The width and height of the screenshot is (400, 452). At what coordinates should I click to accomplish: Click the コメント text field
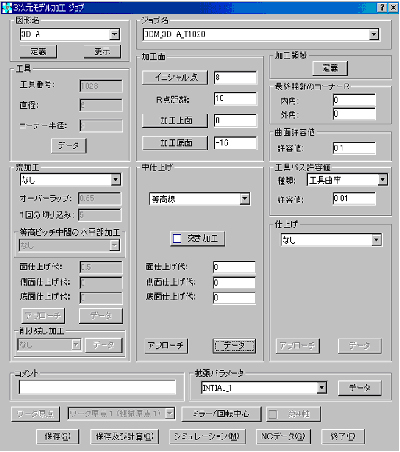pyautogui.click(x=97, y=387)
